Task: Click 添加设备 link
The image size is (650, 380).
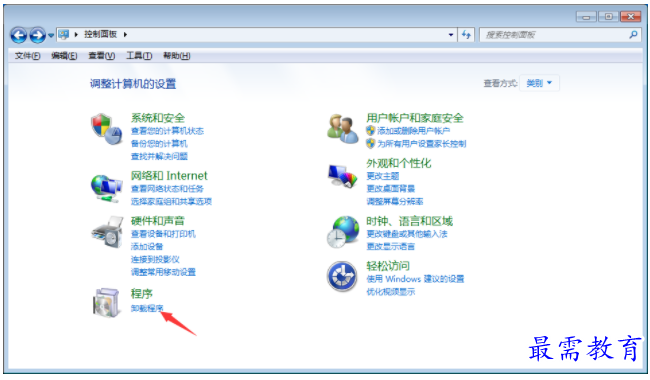Action: click(x=147, y=247)
